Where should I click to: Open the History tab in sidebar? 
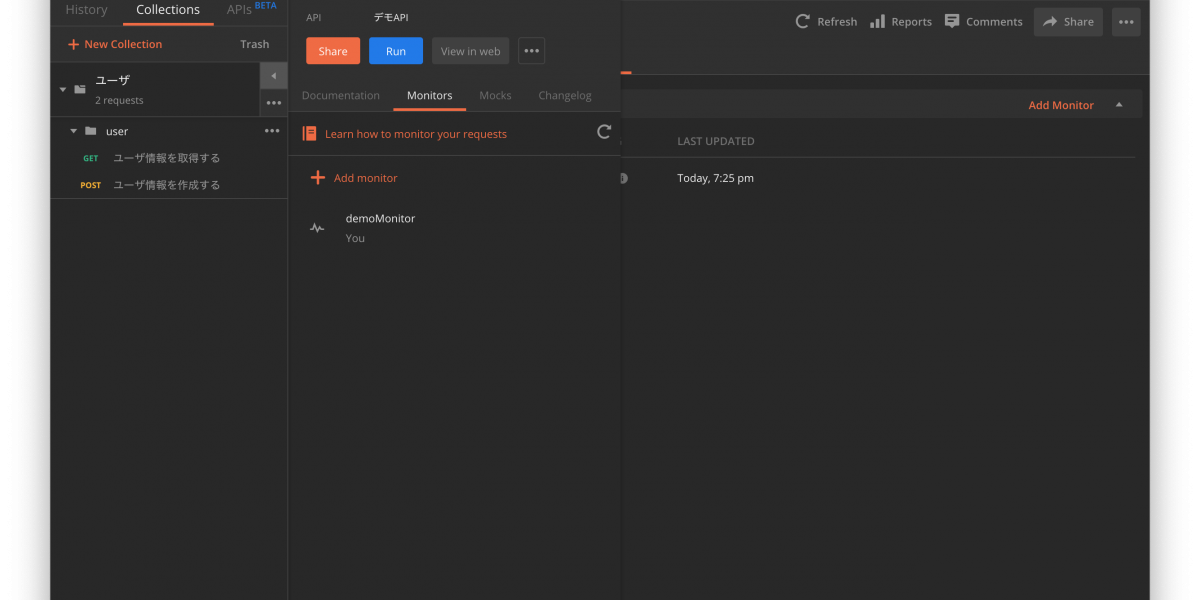(x=86, y=10)
